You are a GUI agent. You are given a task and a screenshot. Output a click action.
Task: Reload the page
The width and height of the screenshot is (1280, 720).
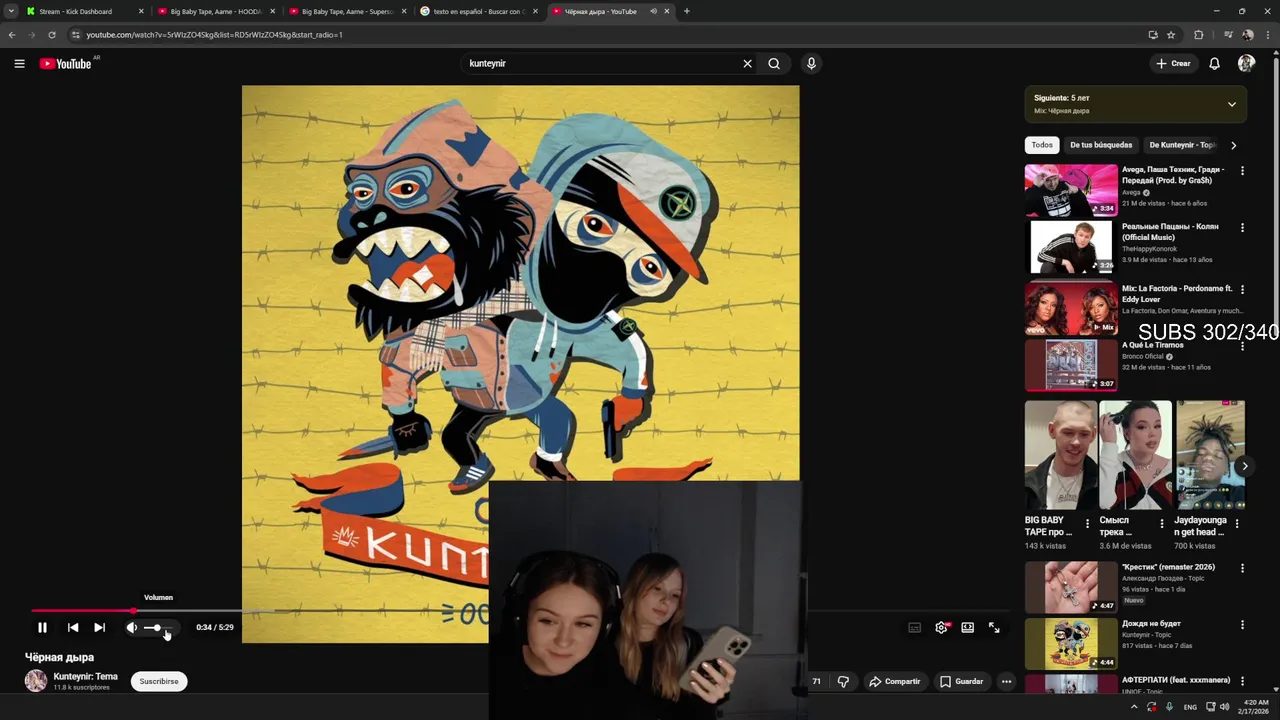(52, 34)
